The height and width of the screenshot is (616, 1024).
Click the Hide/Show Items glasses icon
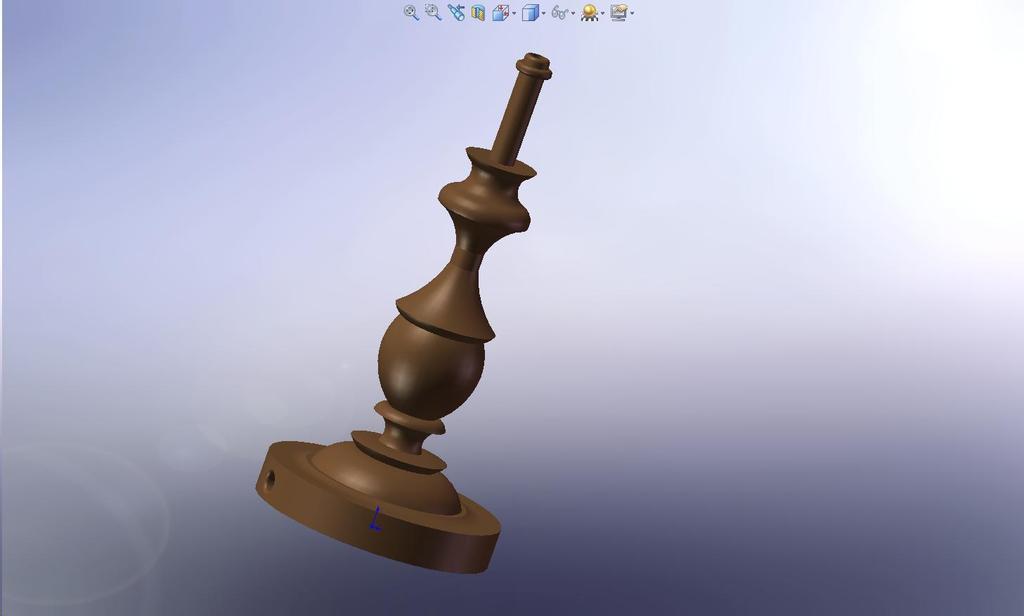pyautogui.click(x=560, y=12)
